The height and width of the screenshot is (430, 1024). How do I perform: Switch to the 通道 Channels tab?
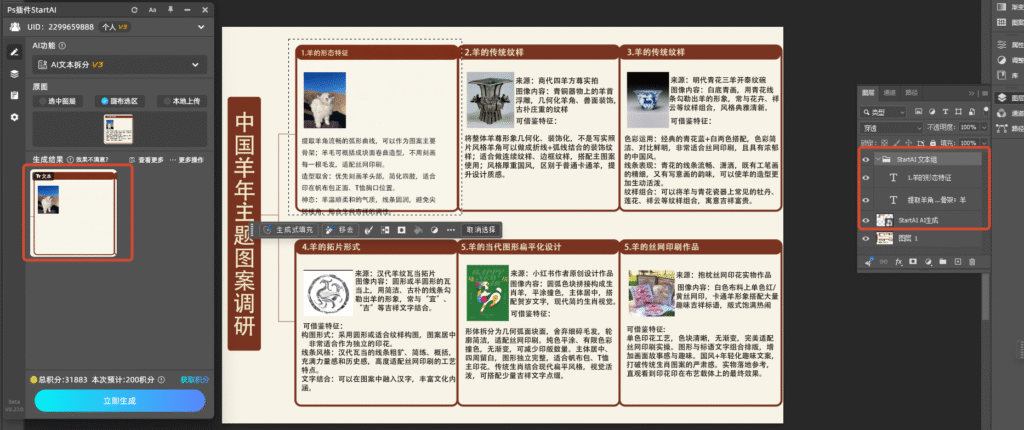[889, 93]
